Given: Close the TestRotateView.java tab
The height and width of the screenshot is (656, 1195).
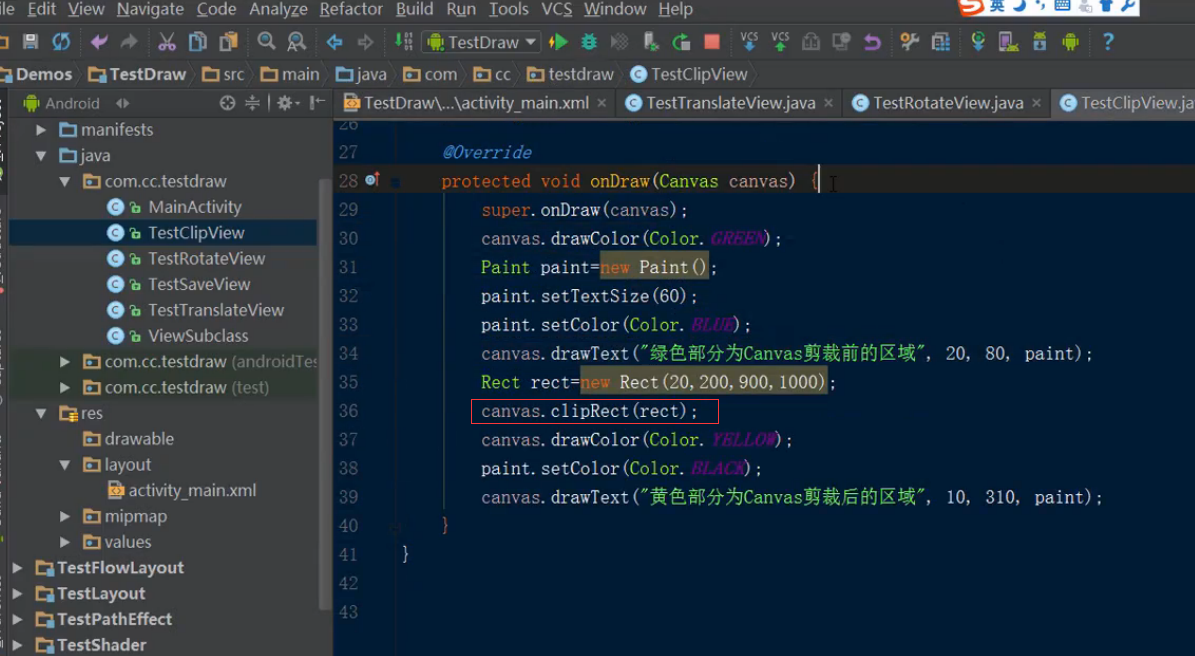Looking at the screenshot, I should click(1036, 103).
